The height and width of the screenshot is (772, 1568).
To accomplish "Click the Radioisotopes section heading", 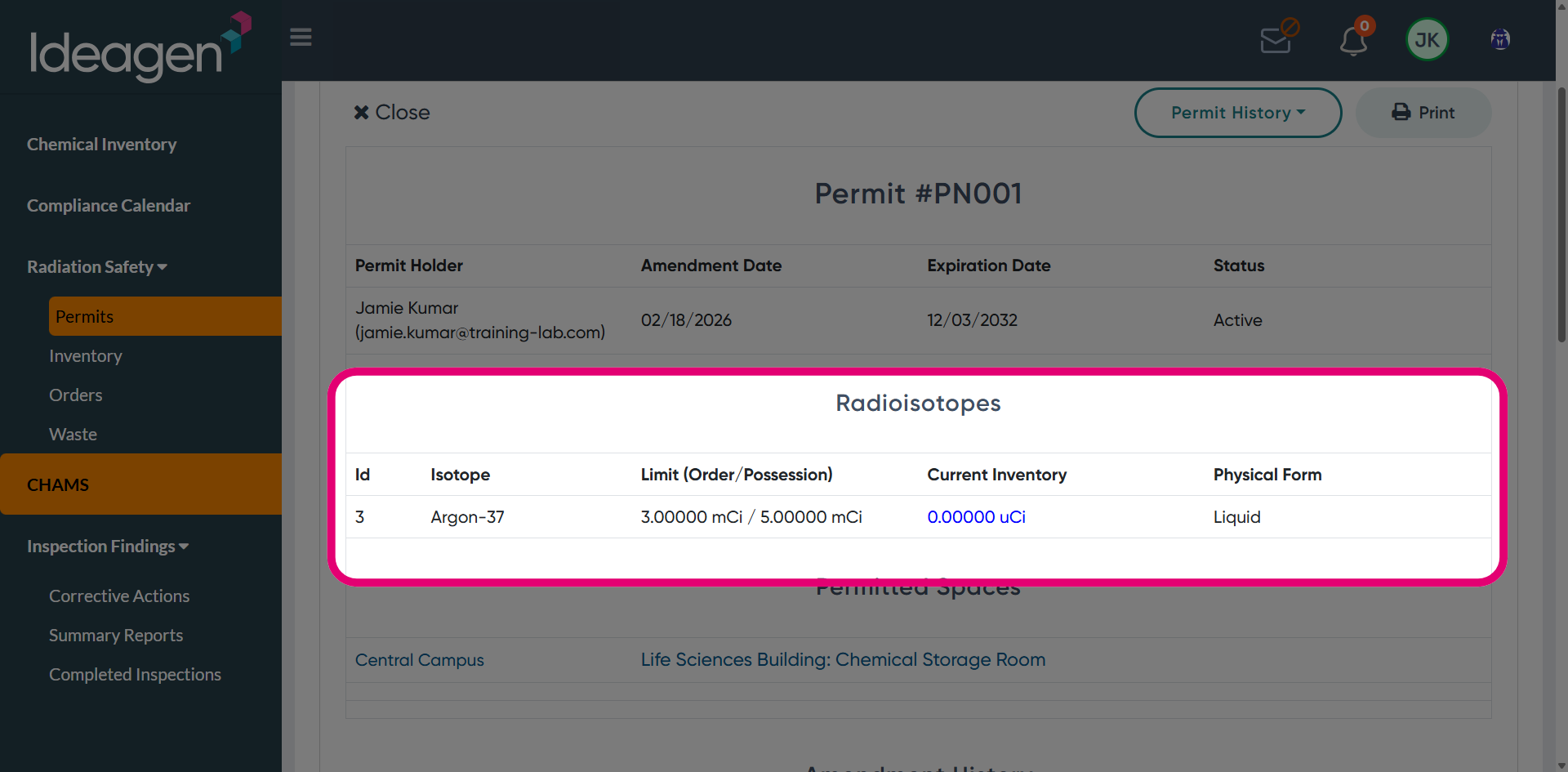I will click(918, 404).
